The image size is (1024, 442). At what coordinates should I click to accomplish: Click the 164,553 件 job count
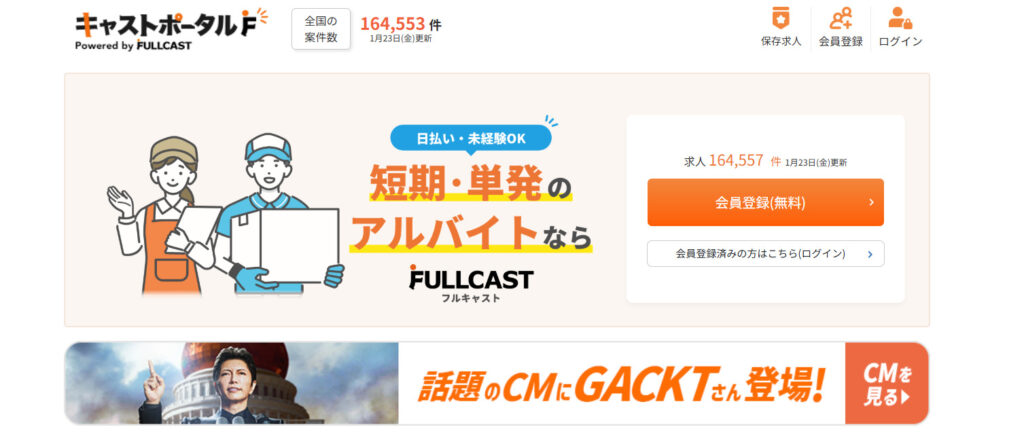[400, 24]
